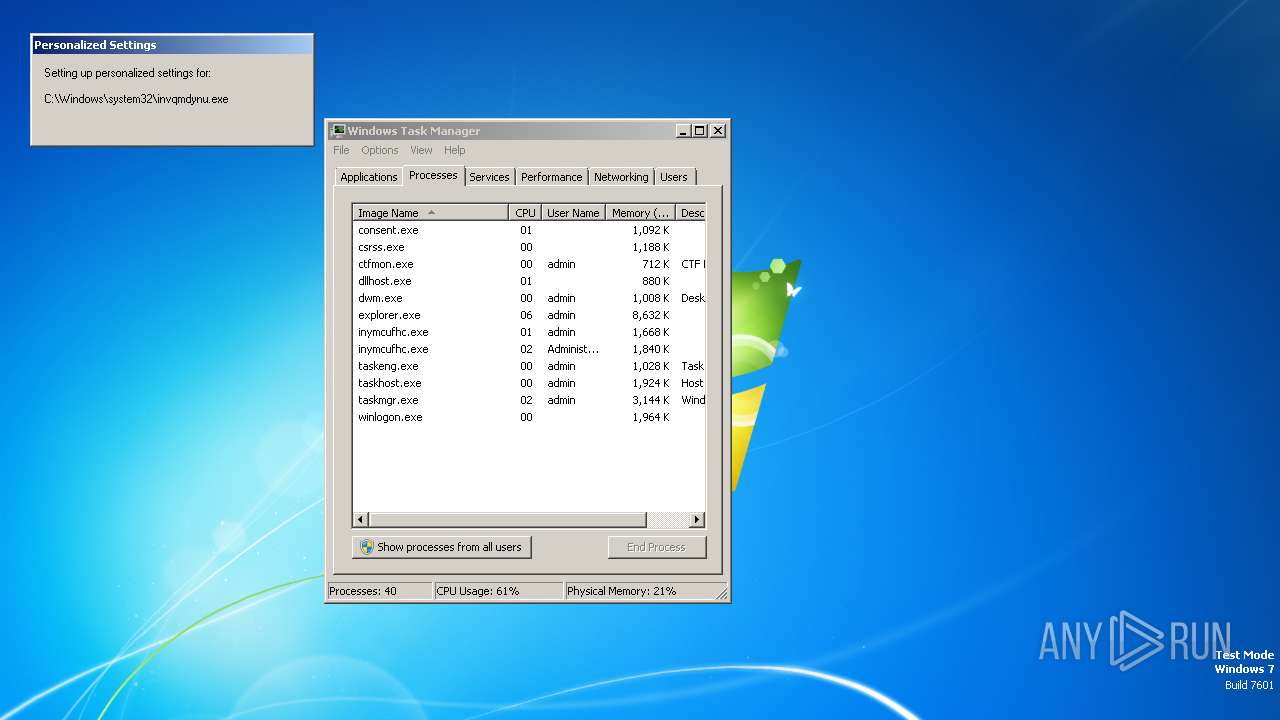This screenshot has height=720, width=1280.
Task: Click the horizontal scrollbar thumb
Action: point(508,520)
